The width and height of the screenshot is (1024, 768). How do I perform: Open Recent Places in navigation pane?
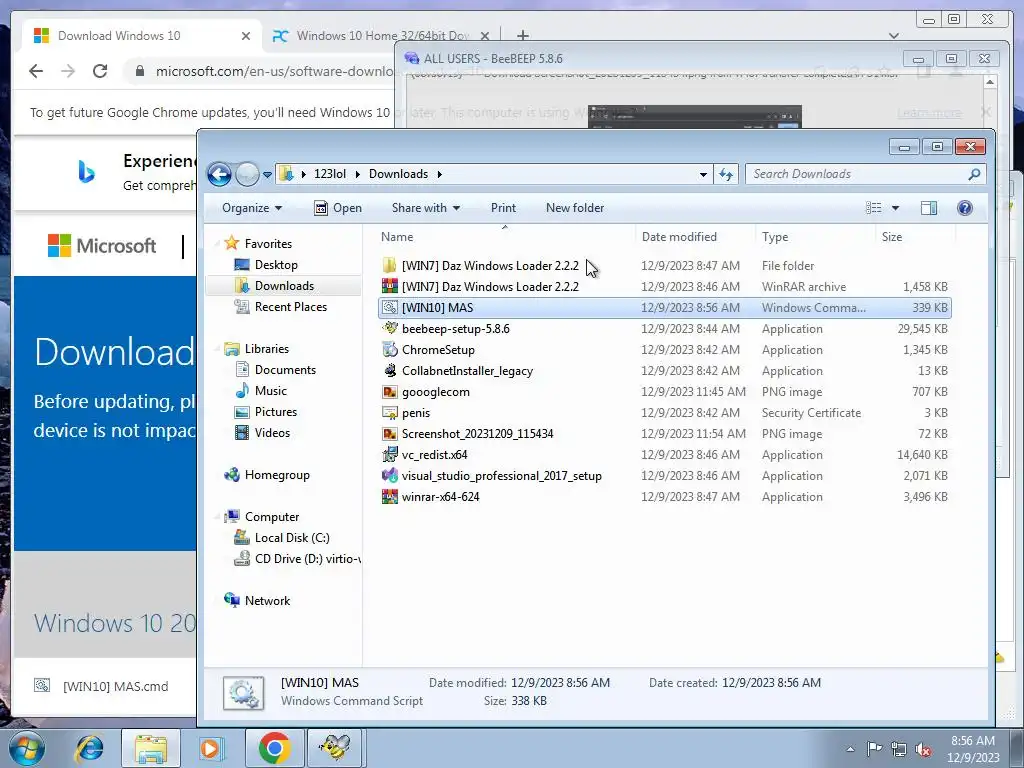click(x=281, y=306)
